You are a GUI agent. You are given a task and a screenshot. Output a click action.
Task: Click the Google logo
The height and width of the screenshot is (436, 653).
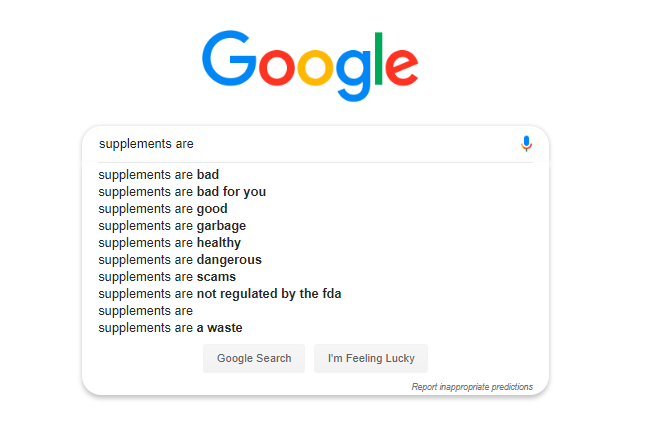pos(310,65)
